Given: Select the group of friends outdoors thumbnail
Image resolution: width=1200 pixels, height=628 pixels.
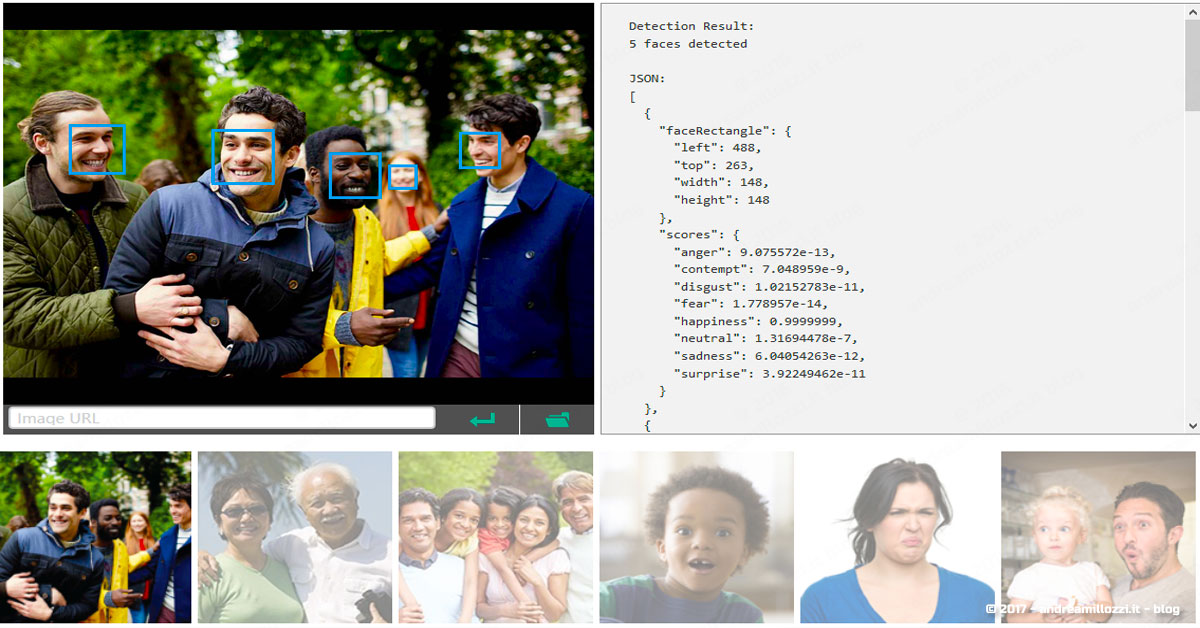Looking at the screenshot, I should click(96, 537).
